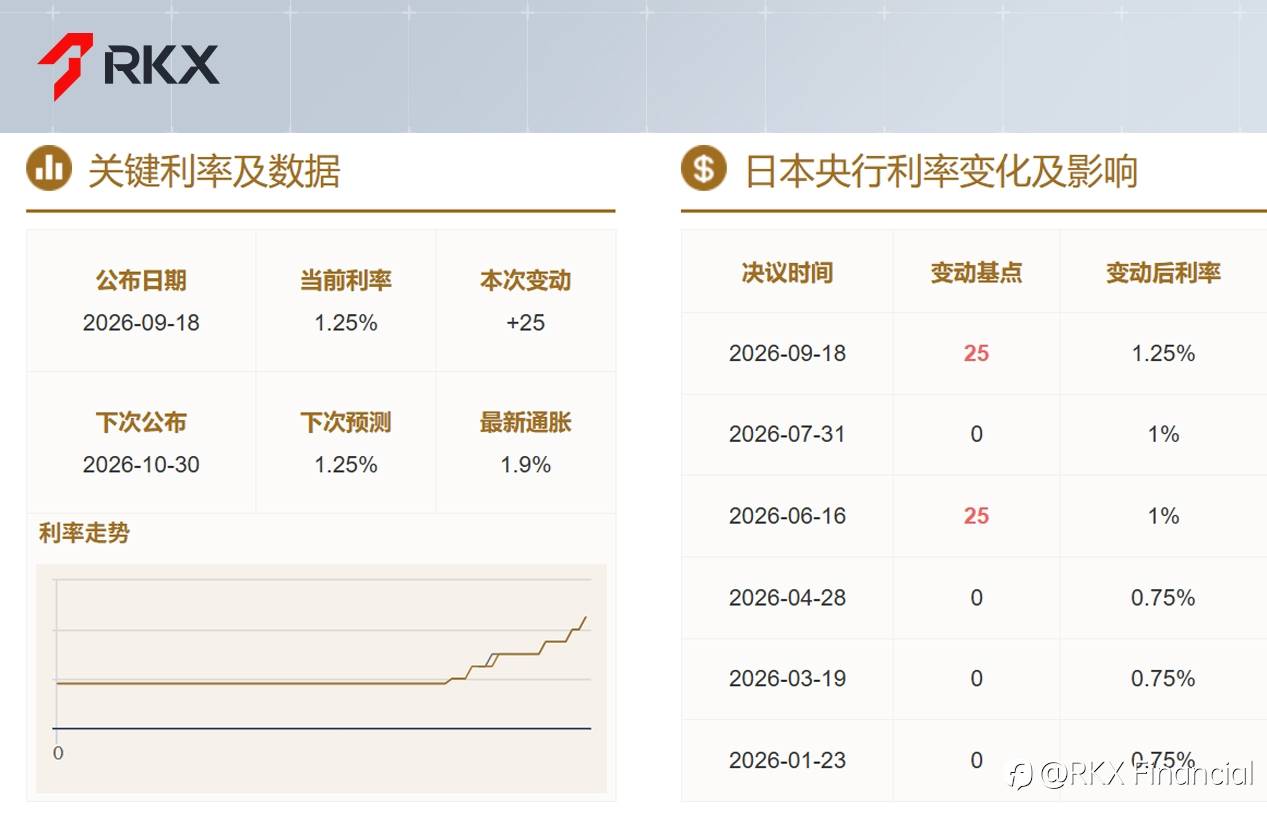Screen dimensions: 1267x821
Task: Click the rate trend line chart
Action: click(x=321, y=678)
